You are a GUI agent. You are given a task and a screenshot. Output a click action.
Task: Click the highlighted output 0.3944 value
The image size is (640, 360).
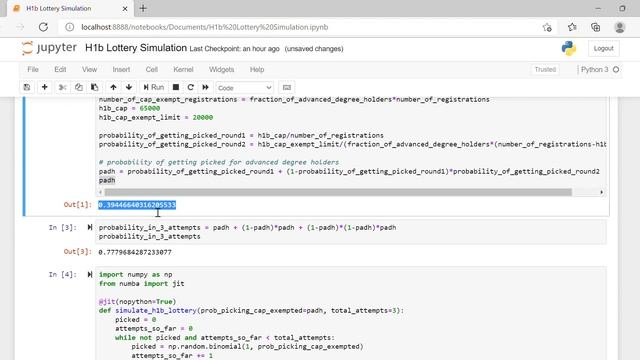[x=137, y=205]
